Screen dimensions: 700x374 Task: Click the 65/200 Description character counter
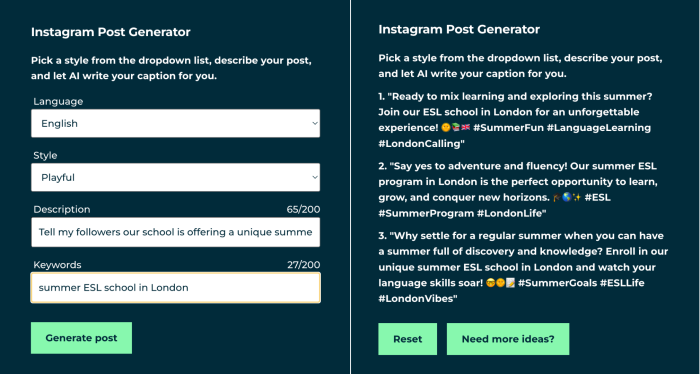(x=303, y=209)
